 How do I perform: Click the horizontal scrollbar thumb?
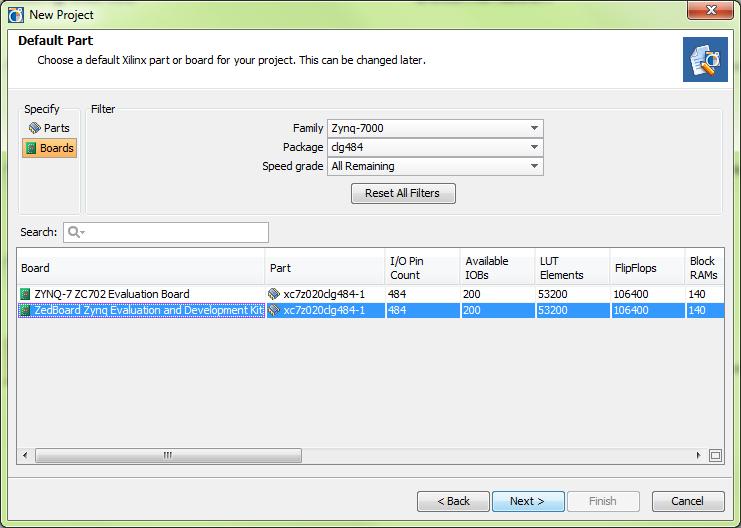click(x=168, y=455)
